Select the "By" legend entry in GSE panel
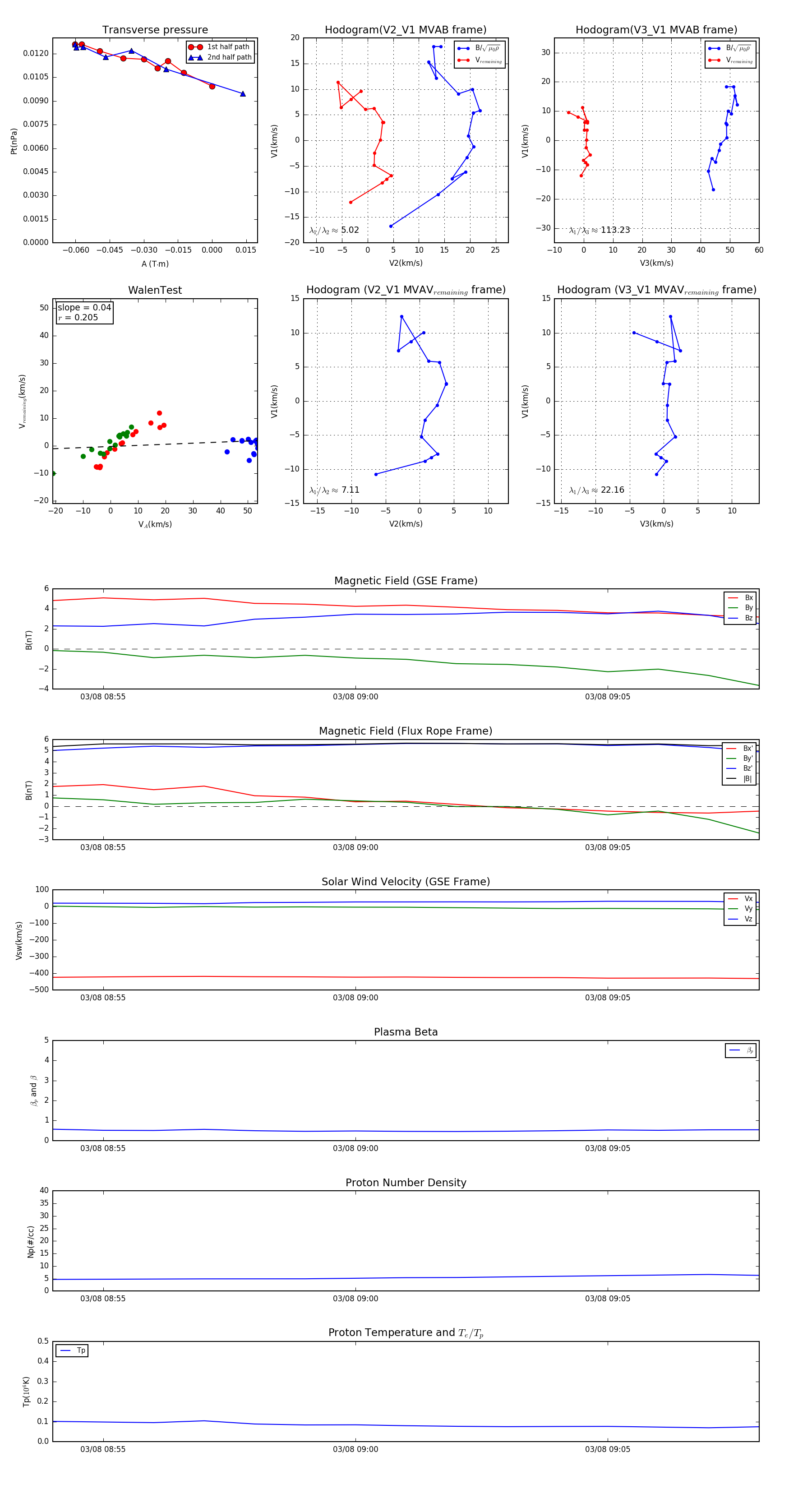This screenshot has height=1489, width=812. pyautogui.click(x=740, y=608)
